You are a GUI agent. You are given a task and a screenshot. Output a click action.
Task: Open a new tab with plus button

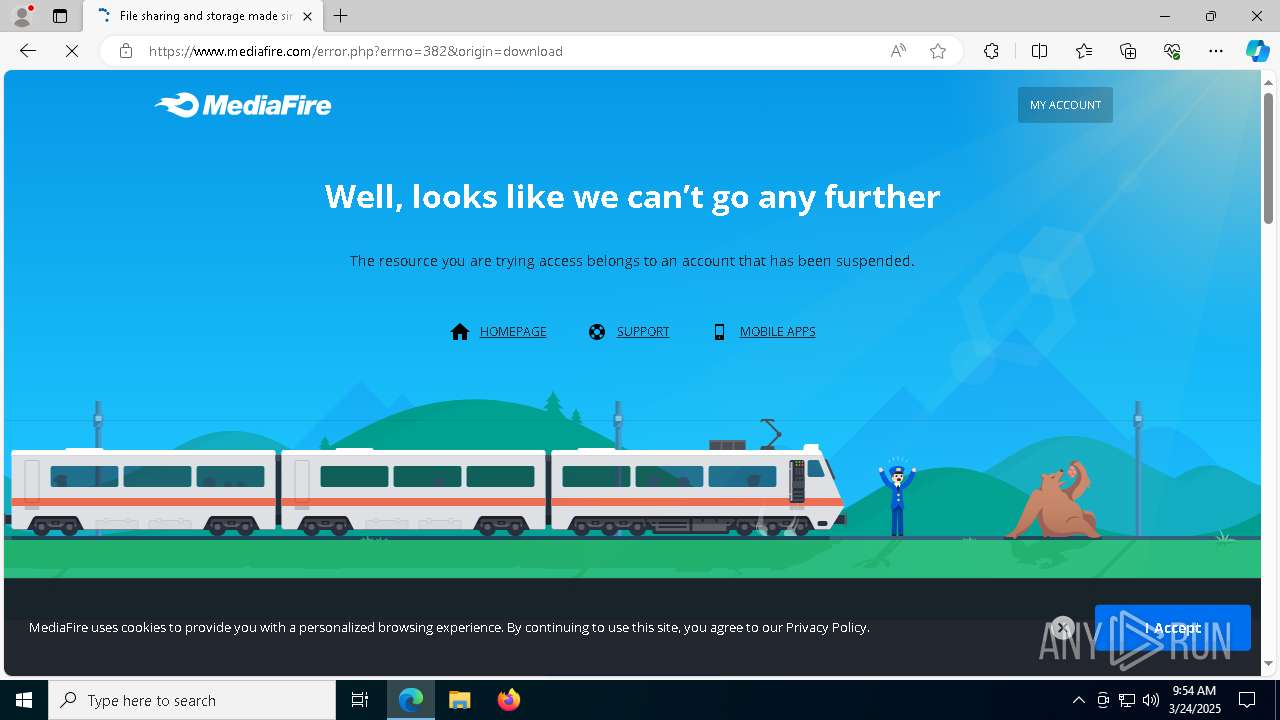point(341,16)
